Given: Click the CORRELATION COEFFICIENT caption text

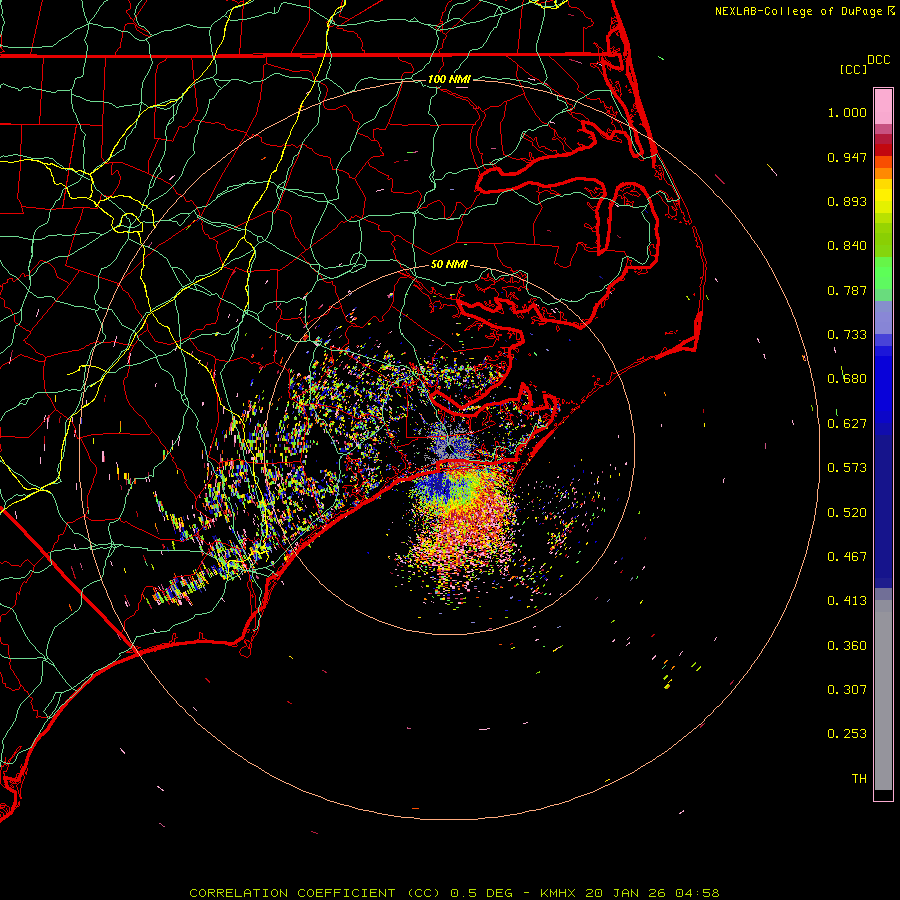Looking at the screenshot, I should (315, 893).
